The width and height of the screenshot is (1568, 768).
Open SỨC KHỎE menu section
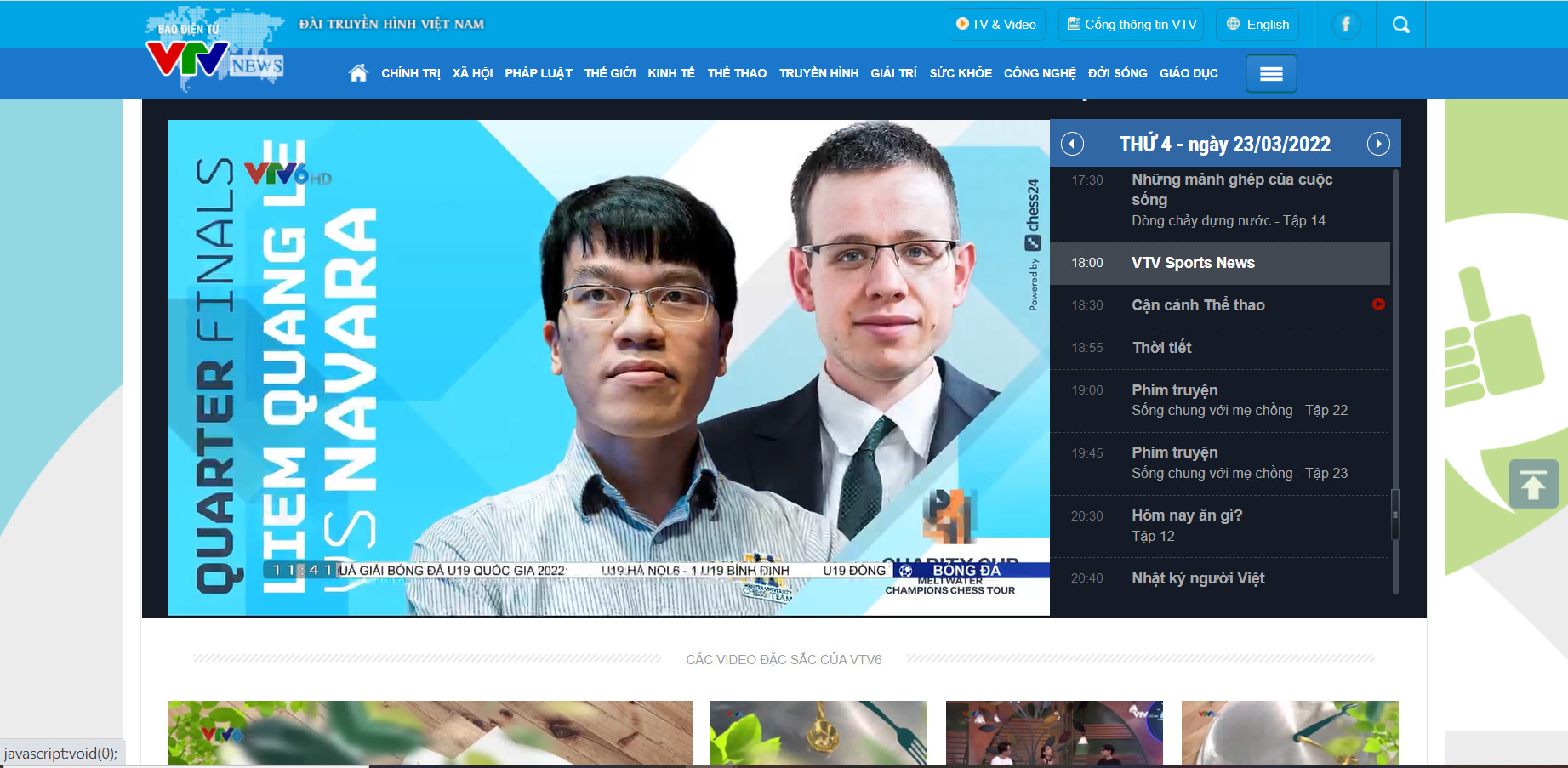(961, 73)
